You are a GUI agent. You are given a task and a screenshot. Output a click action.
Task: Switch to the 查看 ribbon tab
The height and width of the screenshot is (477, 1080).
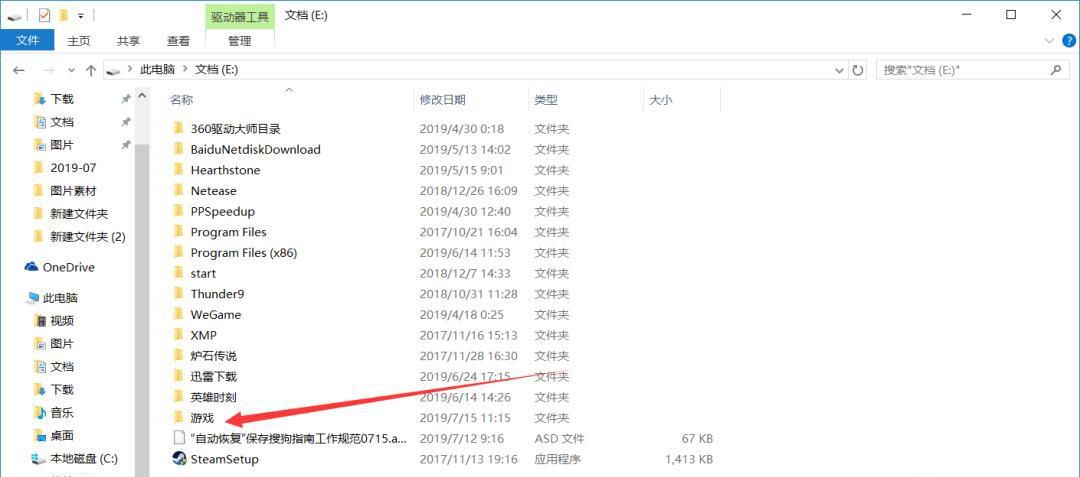click(178, 41)
